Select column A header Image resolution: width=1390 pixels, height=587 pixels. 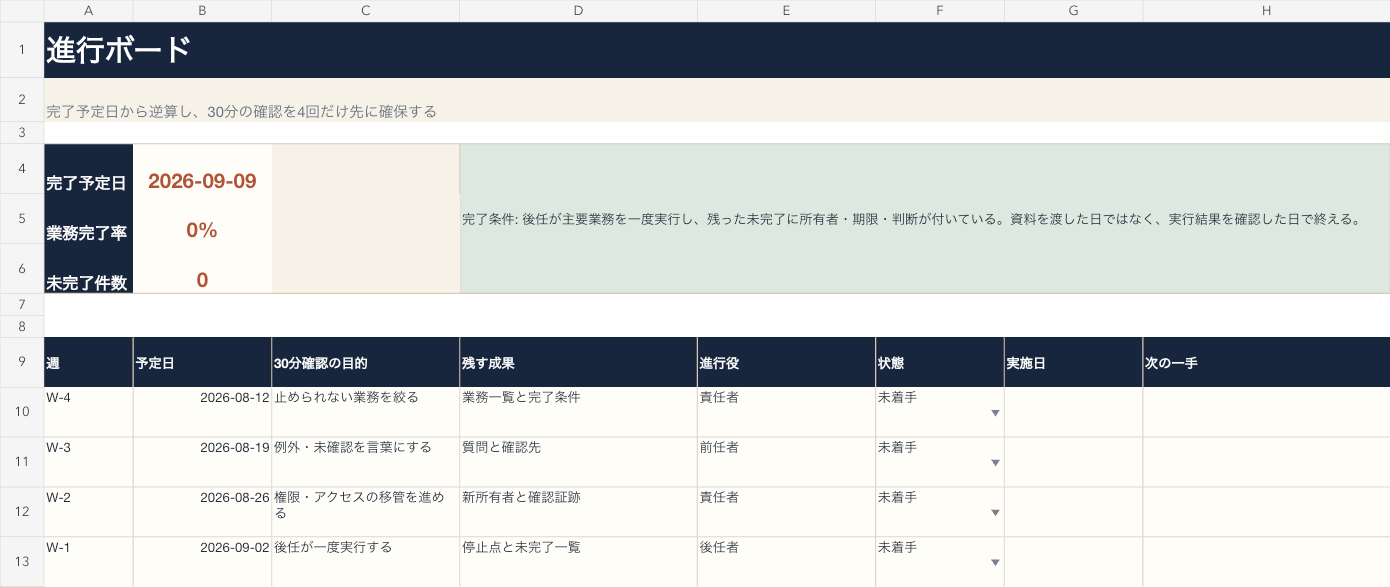click(88, 10)
